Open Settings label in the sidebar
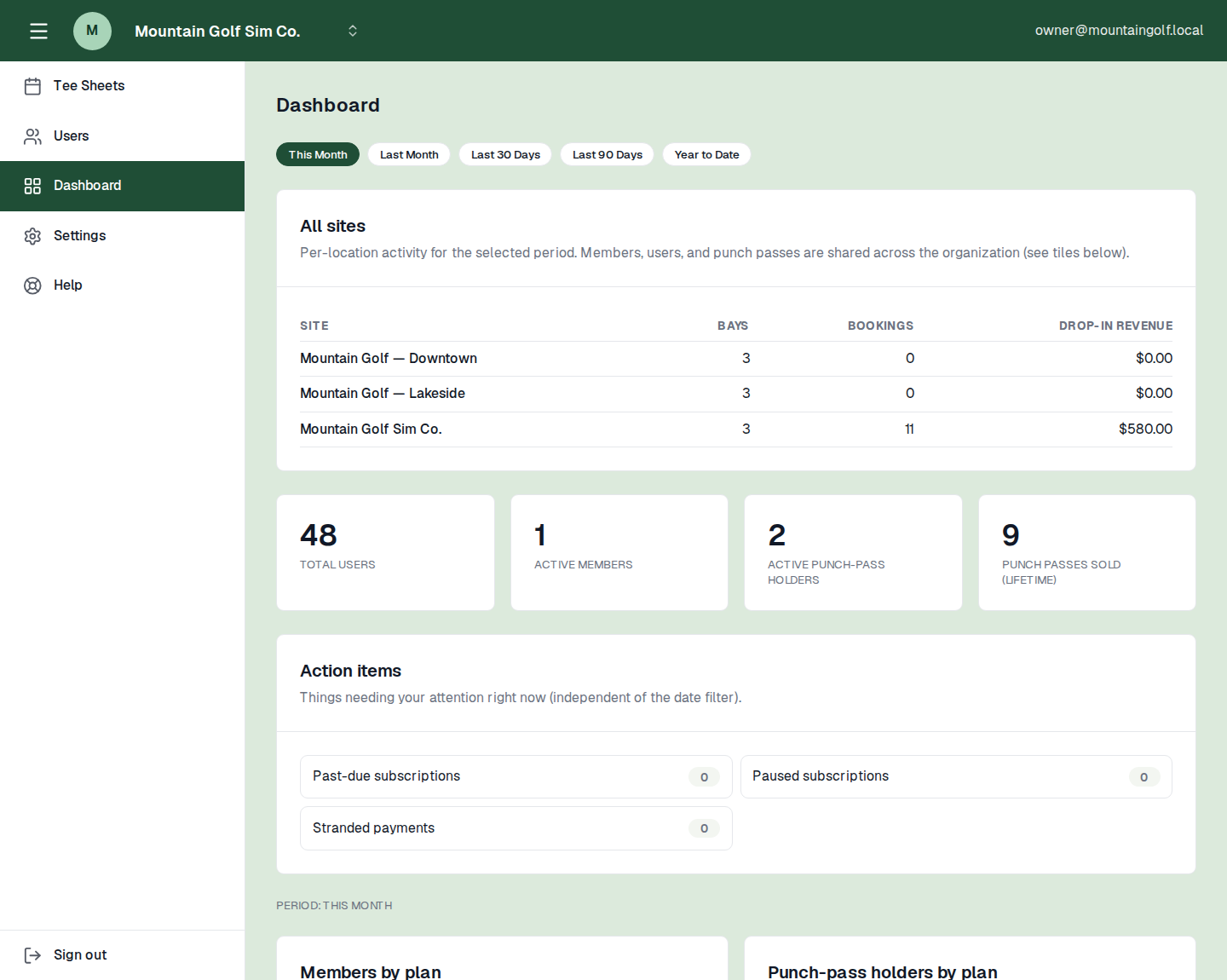Screen dimensions: 1227x980 pyautogui.click(x=79, y=236)
